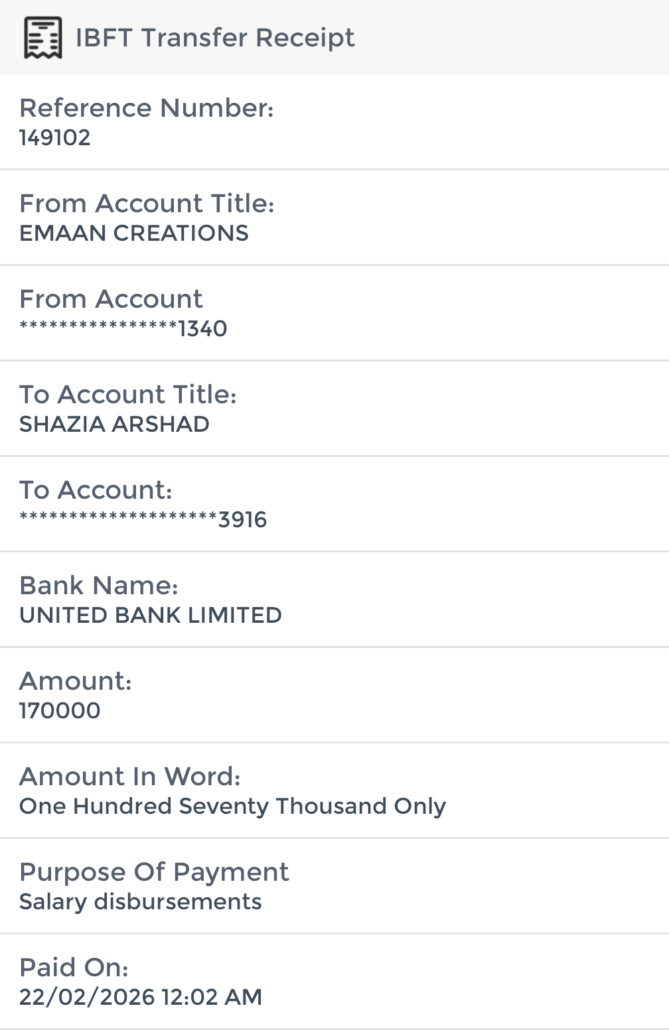Select the UNITED BANK LIMITED text
Screen dimensions: 669x1030
tap(150, 615)
